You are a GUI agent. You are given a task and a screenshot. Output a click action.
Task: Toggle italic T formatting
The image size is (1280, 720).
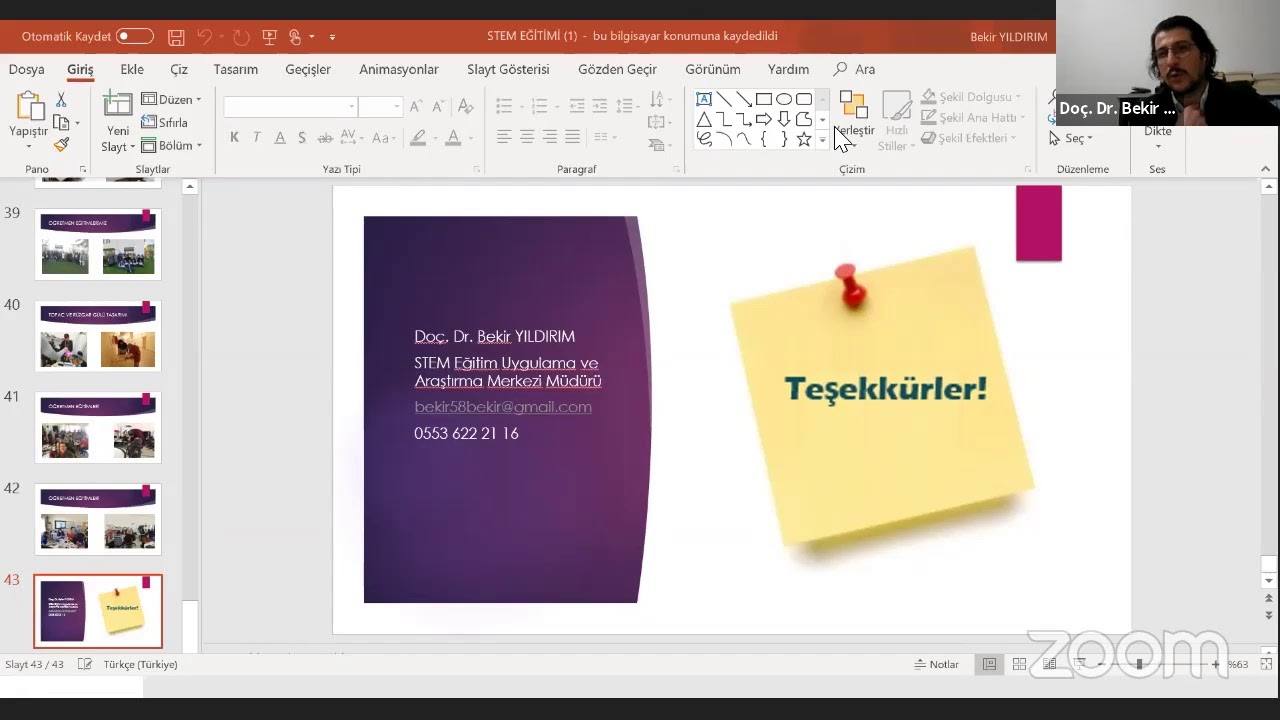point(257,137)
